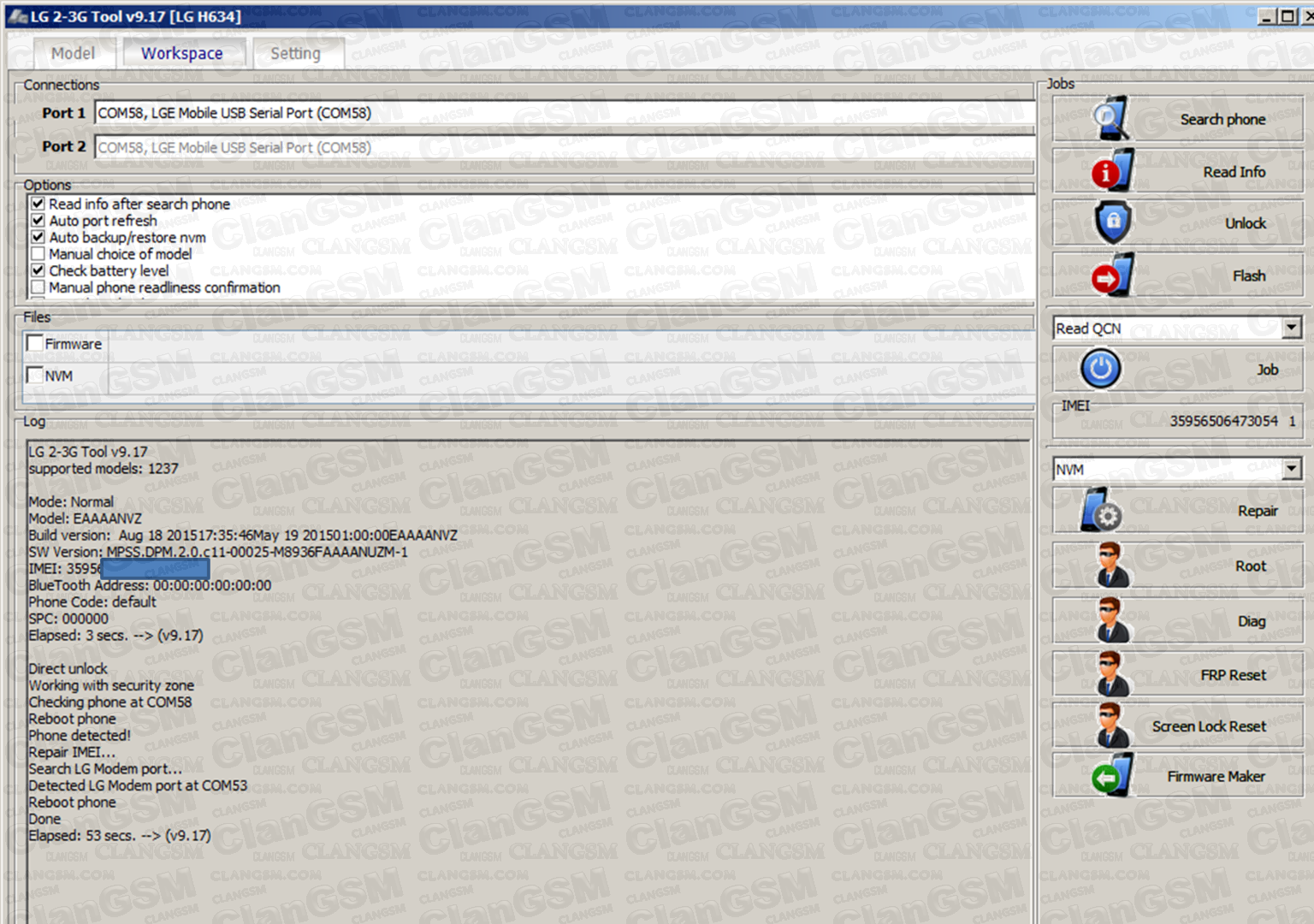Click the Root agent icon
The width and height of the screenshot is (1314, 924).
tap(1112, 565)
